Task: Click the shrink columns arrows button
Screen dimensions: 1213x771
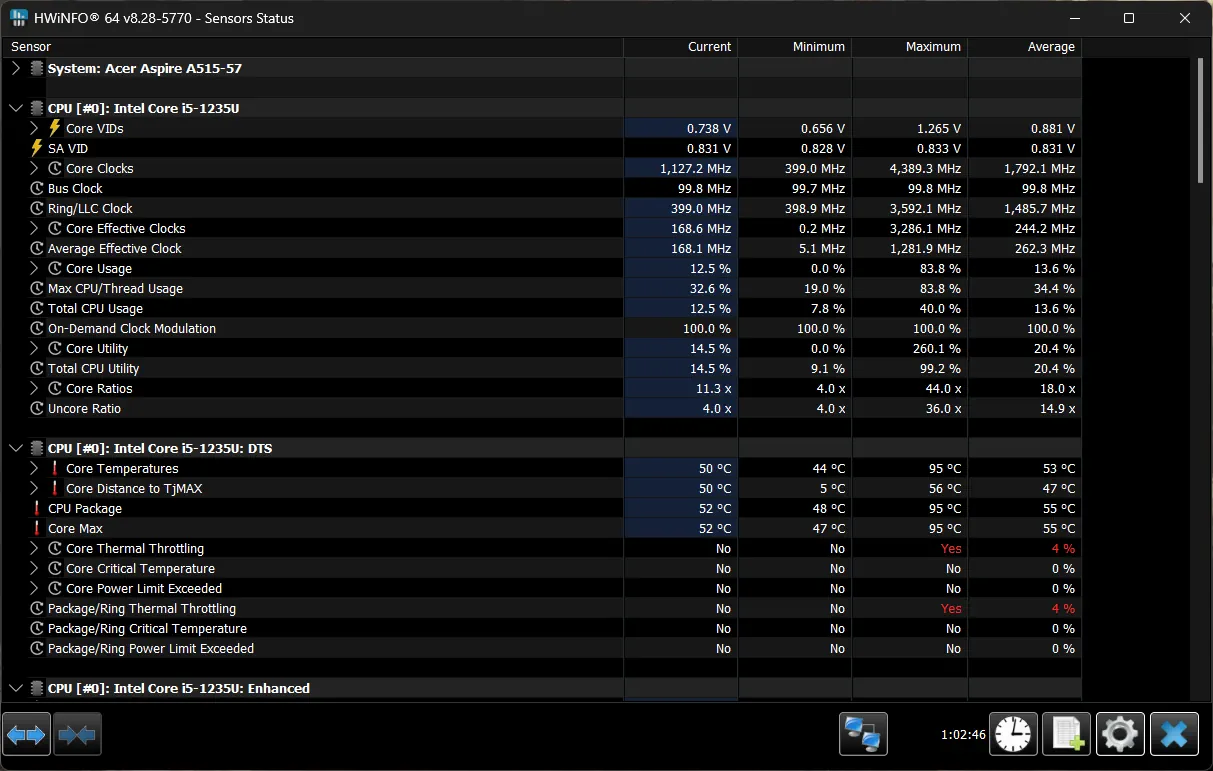Action: point(77,735)
